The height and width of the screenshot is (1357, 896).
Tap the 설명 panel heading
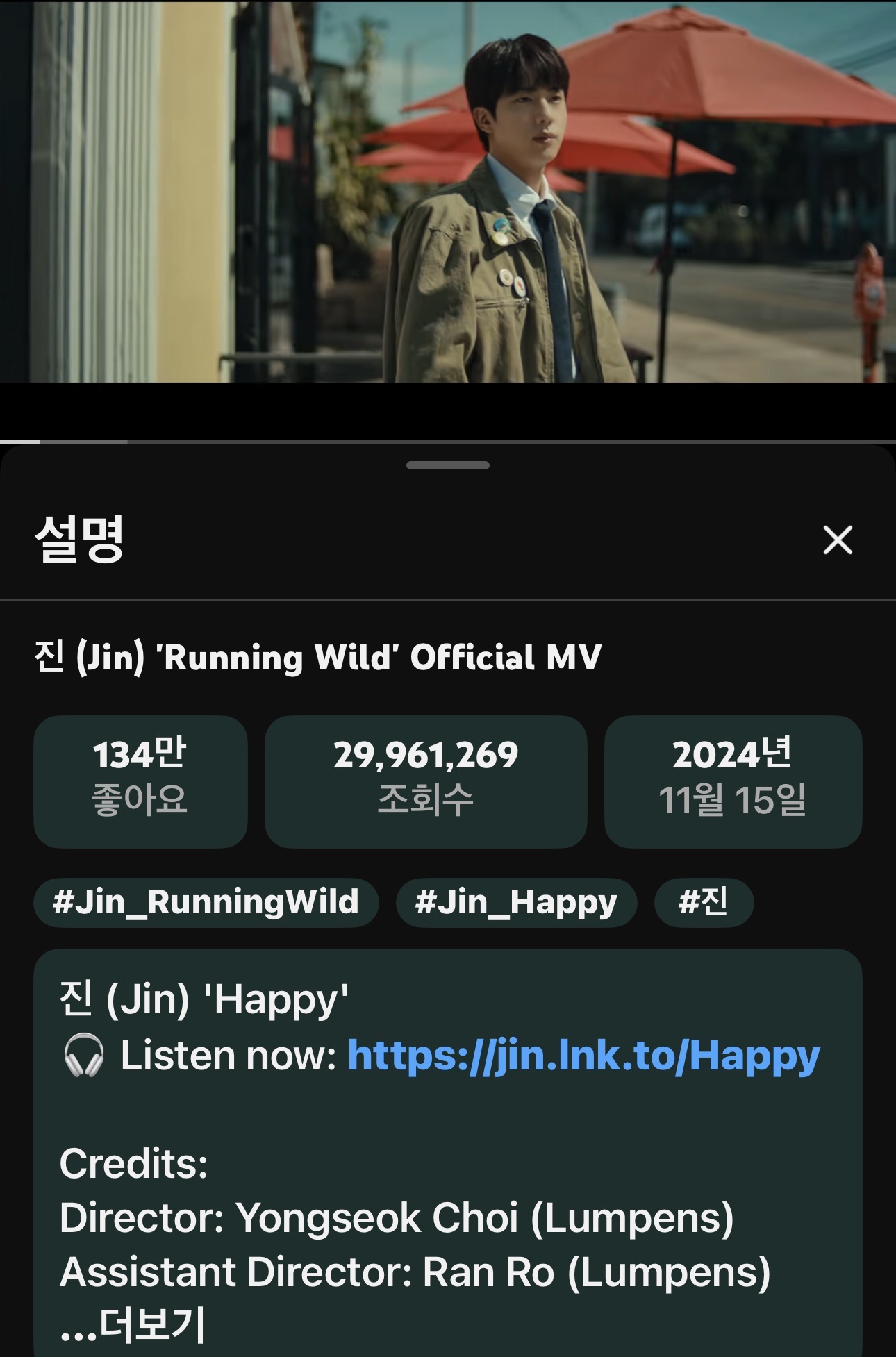click(79, 539)
